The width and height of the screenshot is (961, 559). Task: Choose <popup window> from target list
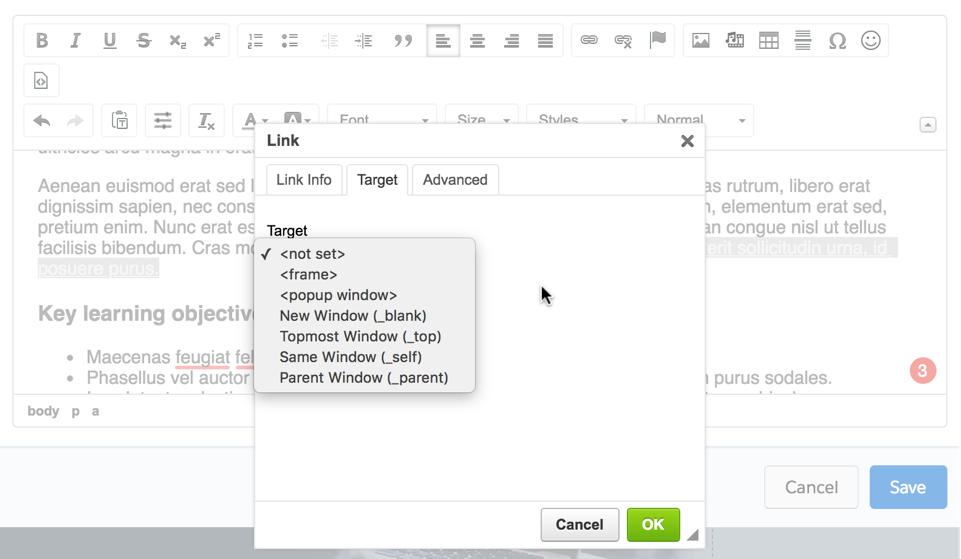coord(338,295)
